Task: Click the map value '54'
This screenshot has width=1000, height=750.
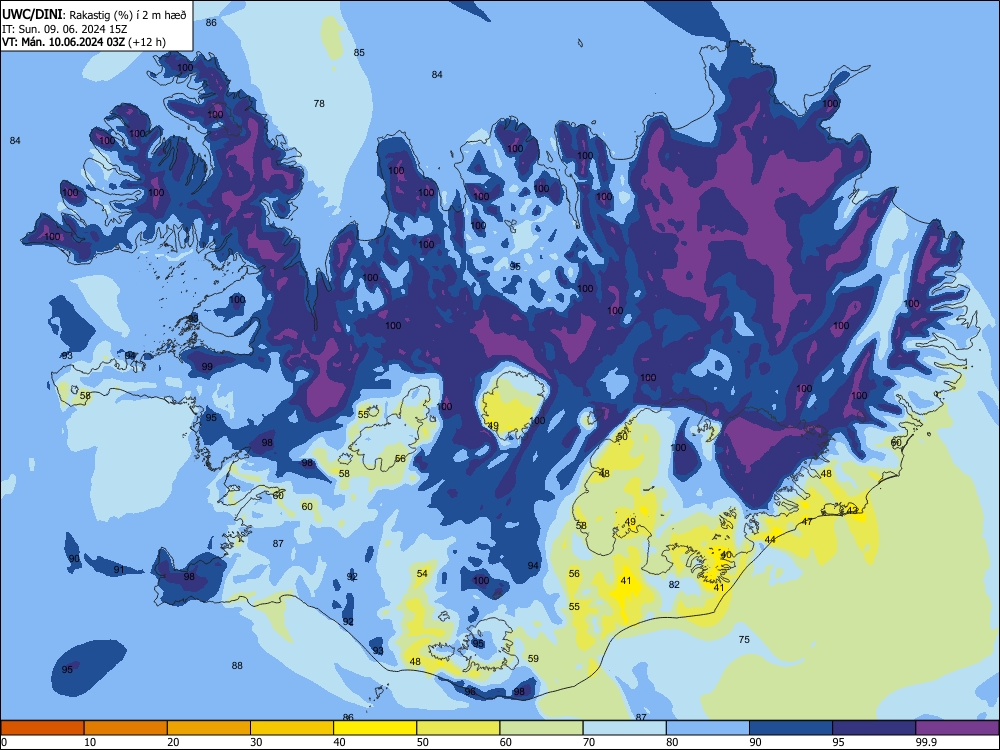Action: click(x=422, y=573)
